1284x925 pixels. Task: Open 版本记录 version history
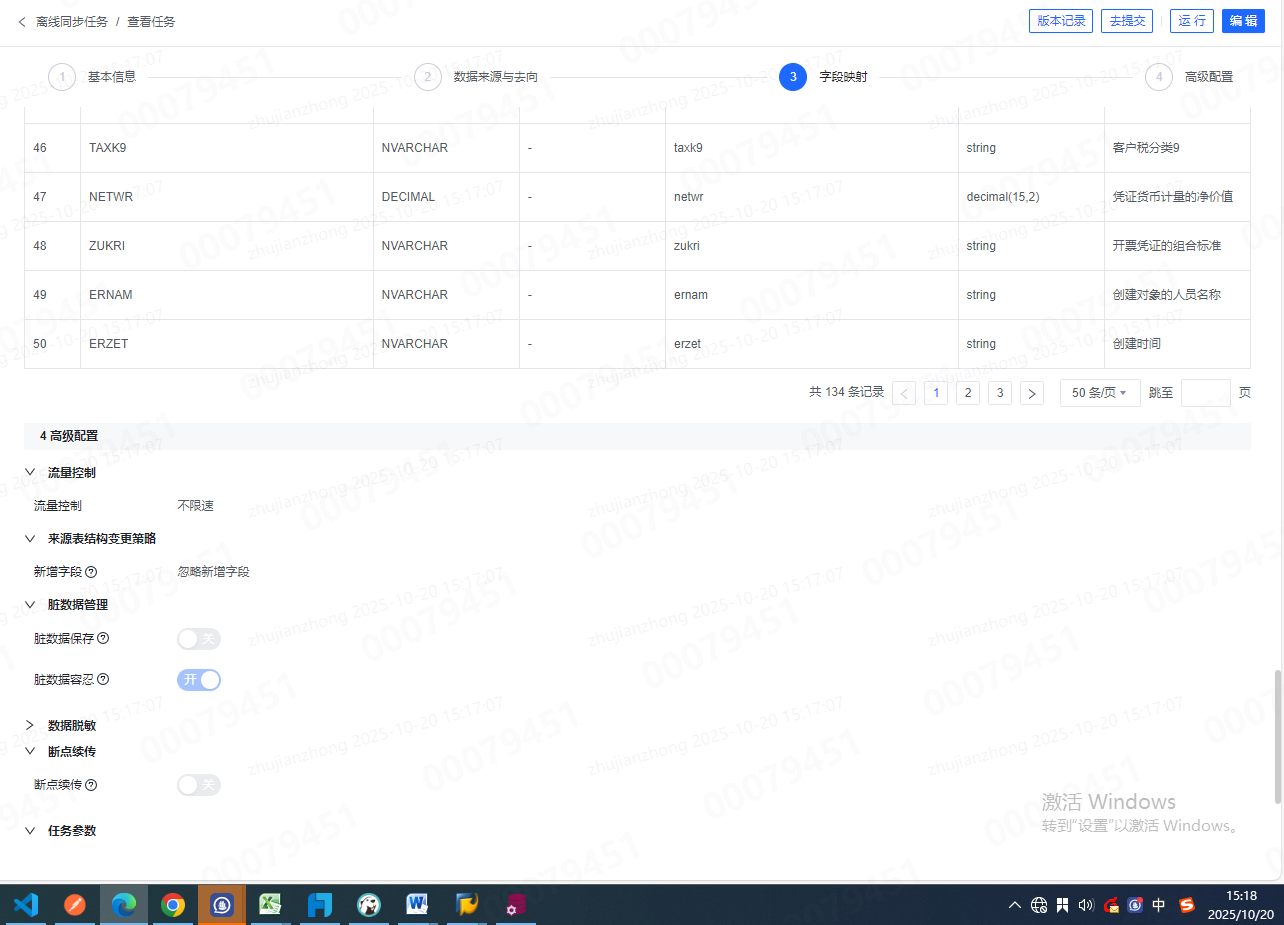coord(1060,21)
